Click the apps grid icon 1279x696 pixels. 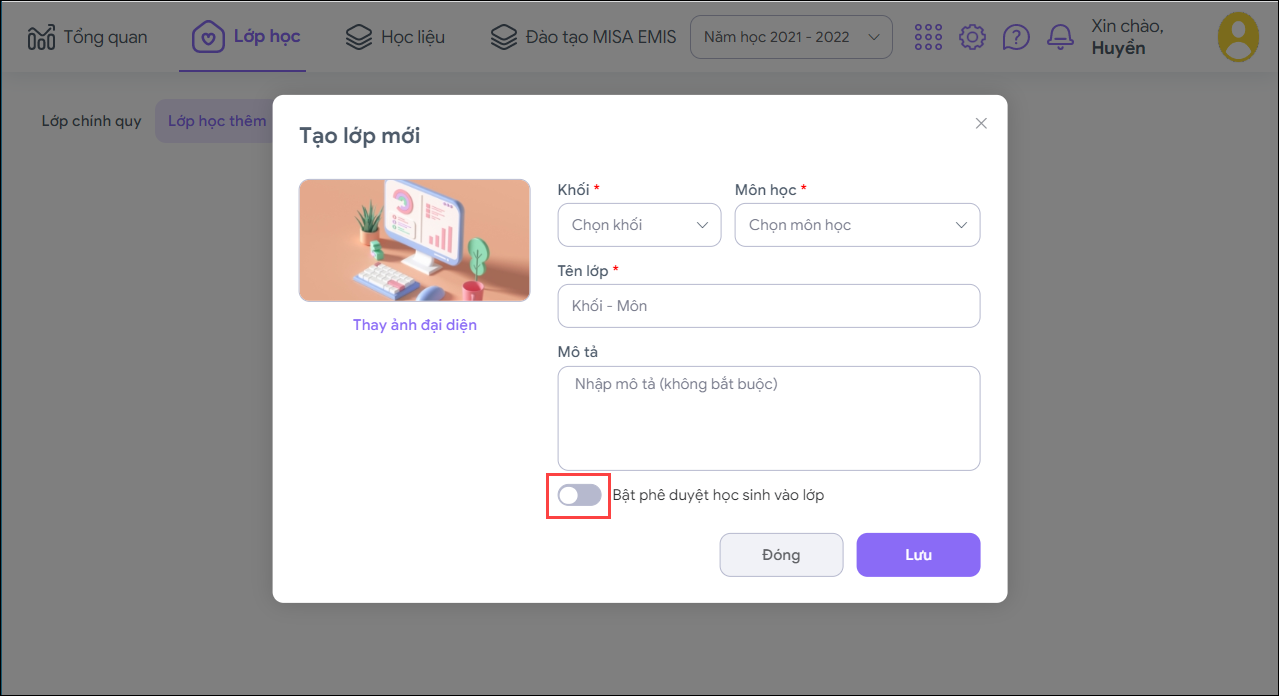tap(928, 38)
